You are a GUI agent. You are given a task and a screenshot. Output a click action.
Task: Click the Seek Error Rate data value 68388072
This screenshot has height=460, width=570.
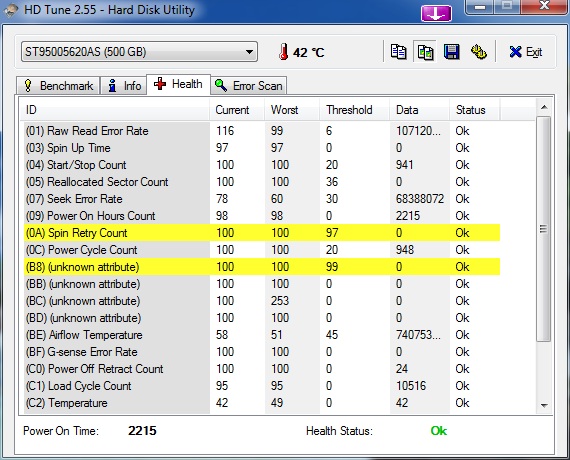[x=420, y=199]
